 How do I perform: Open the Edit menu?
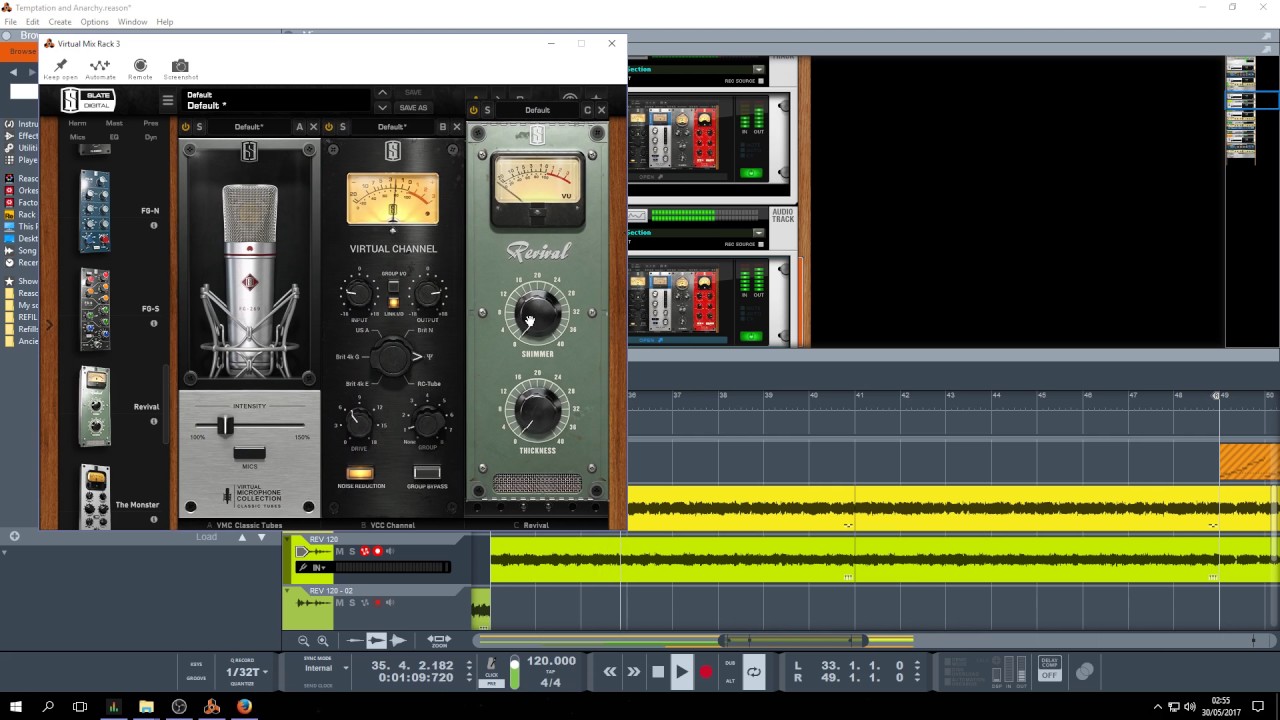(x=32, y=21)
